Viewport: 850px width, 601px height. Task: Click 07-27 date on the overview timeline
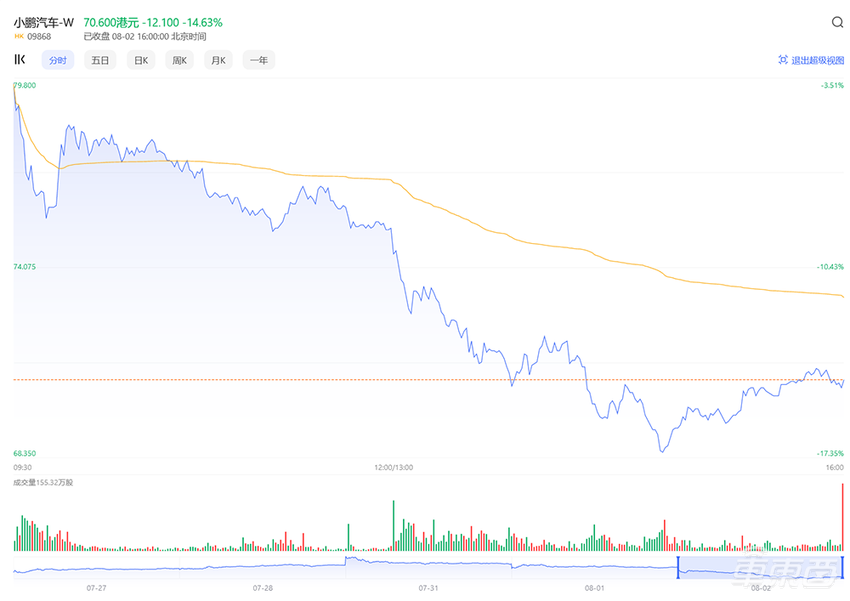(97, 589)
